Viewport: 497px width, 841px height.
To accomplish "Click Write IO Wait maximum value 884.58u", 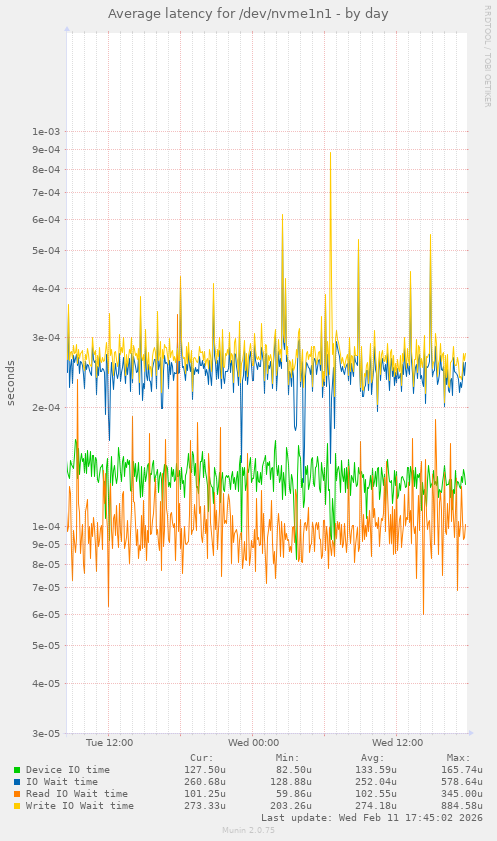I will [462, 805].
